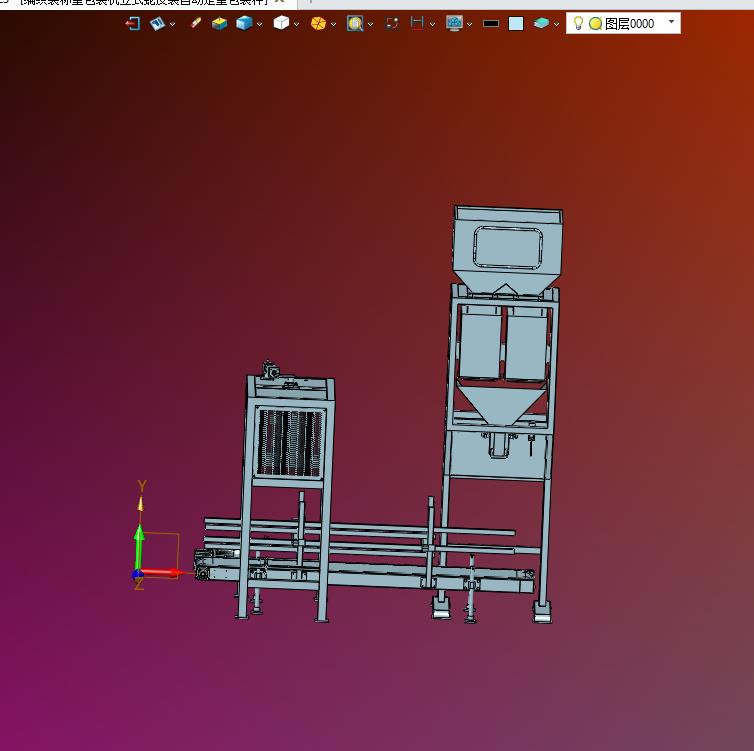Select the motor atop left frame
Viewport: 754px width, 751px height.
271,371
